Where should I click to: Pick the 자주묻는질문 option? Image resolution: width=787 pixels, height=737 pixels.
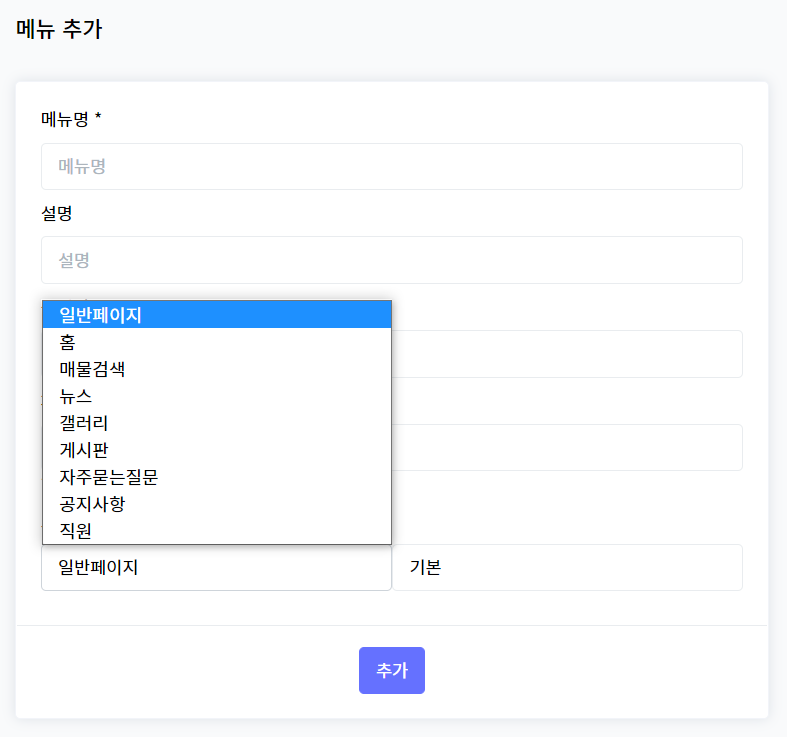pos(217,477)
